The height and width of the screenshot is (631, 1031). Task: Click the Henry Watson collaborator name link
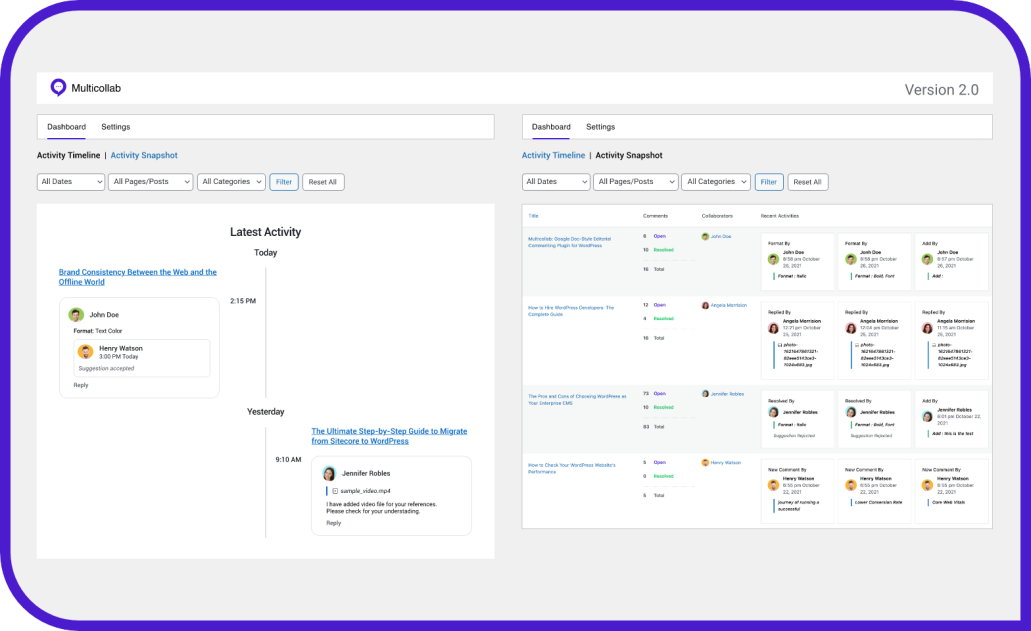(x=726, y=463)
